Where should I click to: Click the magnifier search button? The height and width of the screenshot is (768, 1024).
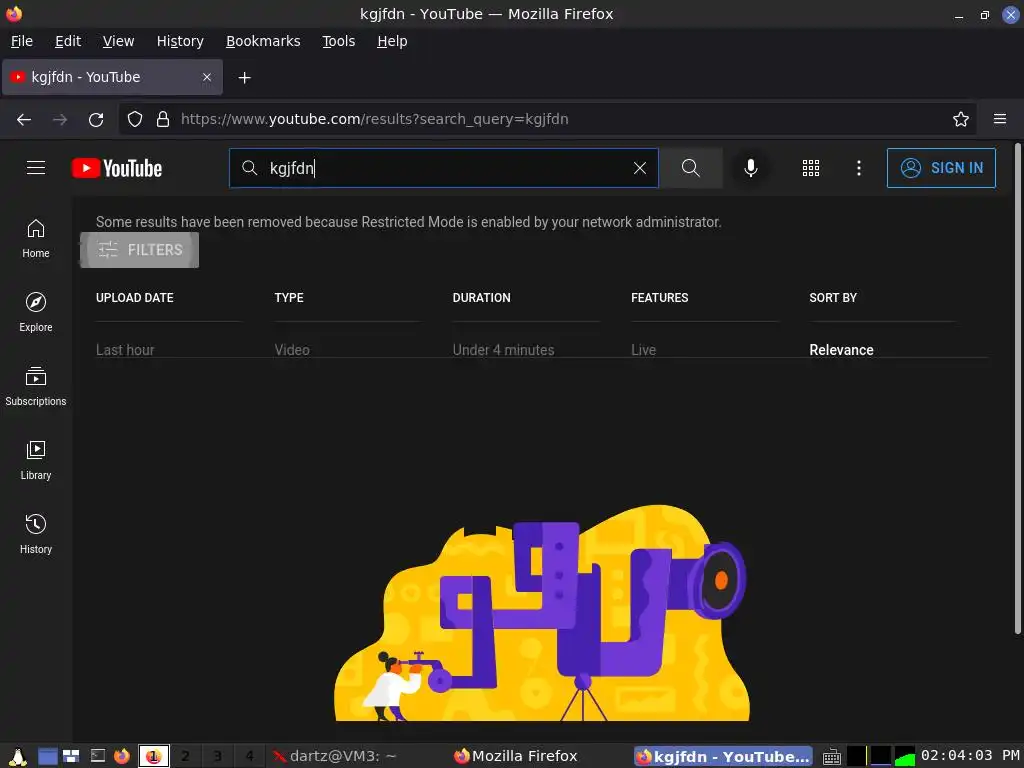click(690, 168)
